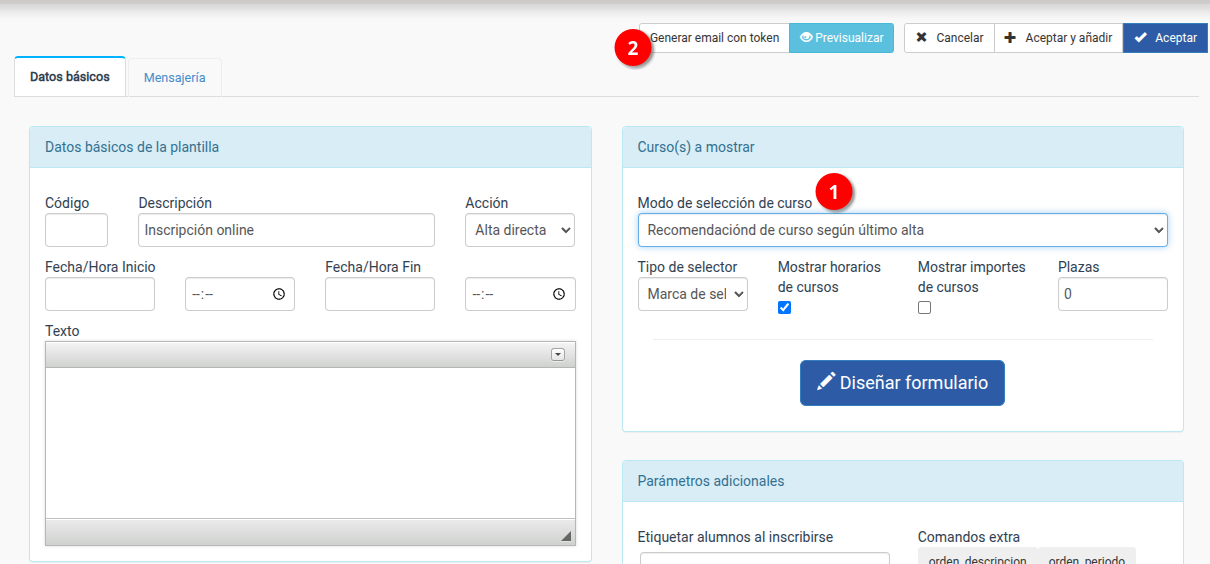Image resolution: width=1210 pixels, height=564 pixels.
Task: Enable Mostrar importes de cursos checkbox
Action: tap(924, 308)
